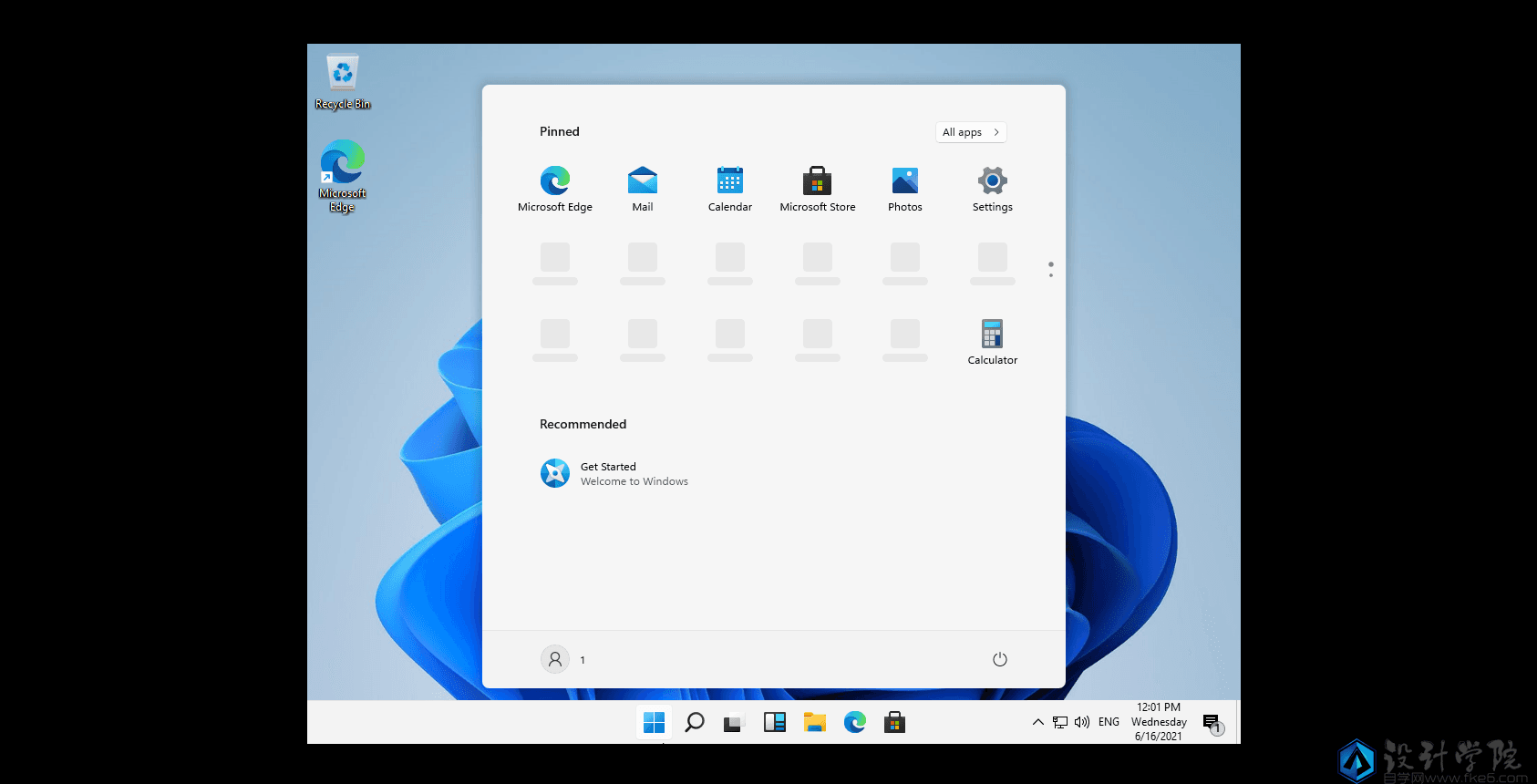Screen dimensions: 1537x784
Task: Launch the pinned Photos app
Action: [905, 189]
